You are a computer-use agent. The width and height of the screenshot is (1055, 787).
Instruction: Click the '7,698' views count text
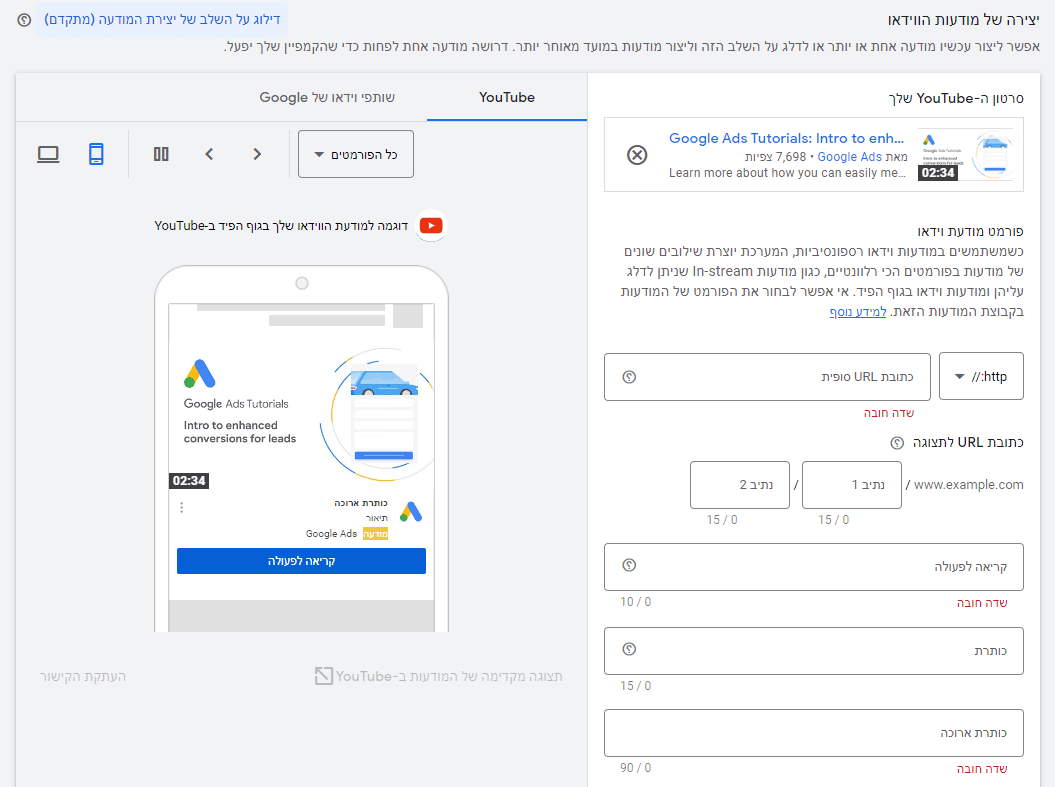(x=791, y=157)
